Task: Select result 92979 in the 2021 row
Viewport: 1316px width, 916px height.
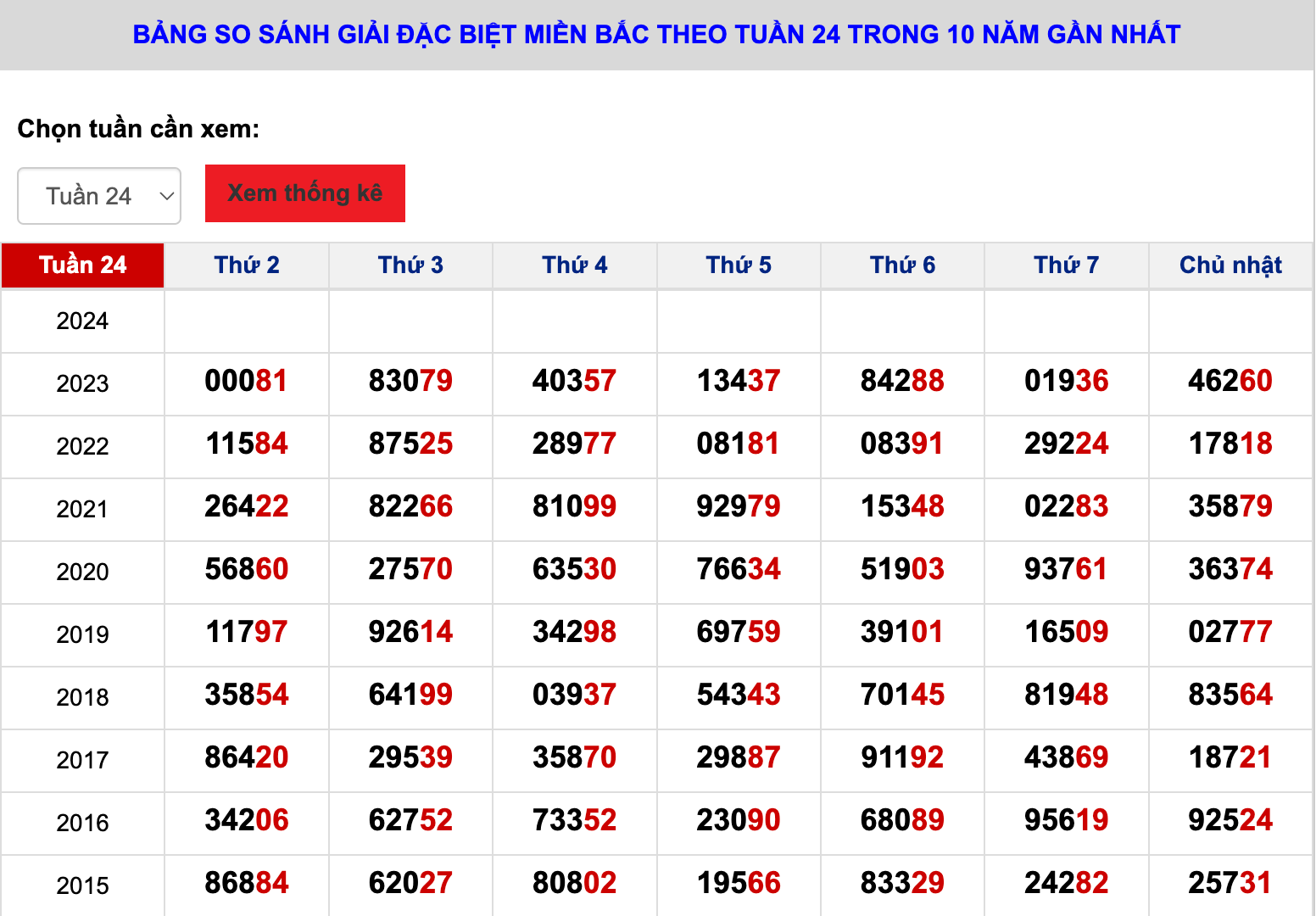Action: click(x=739, y=506)
